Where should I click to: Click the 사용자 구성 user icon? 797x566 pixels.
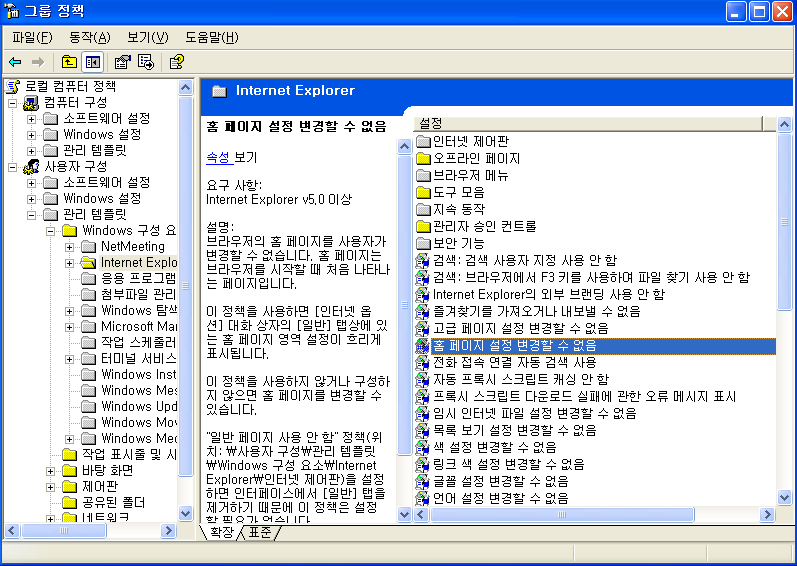[32, 167]
